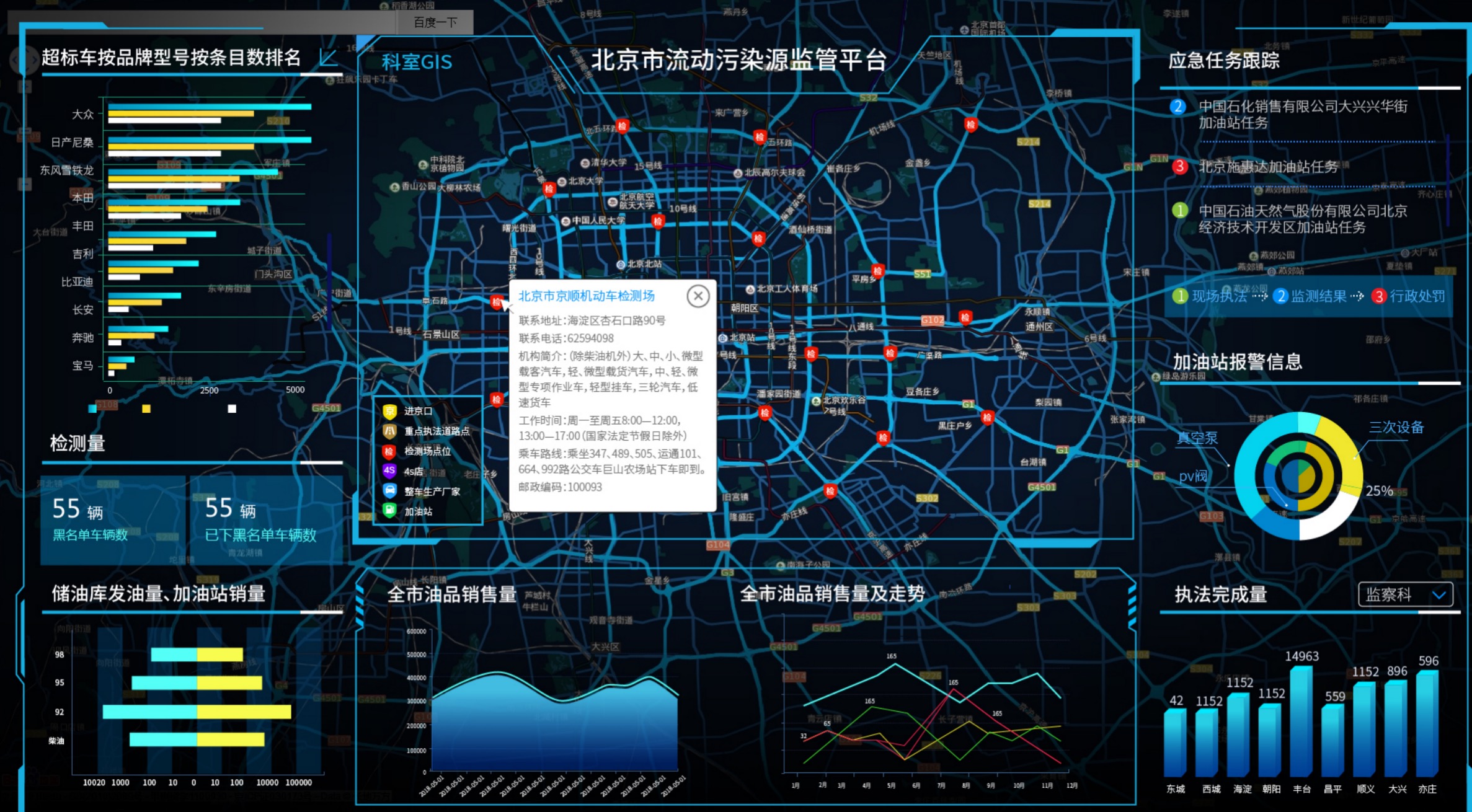Image resolution: width=1472 pixels, height=812 pixels.
Task: Click the 重点执法道路点 legend icon
Action: tap(389, 431)
